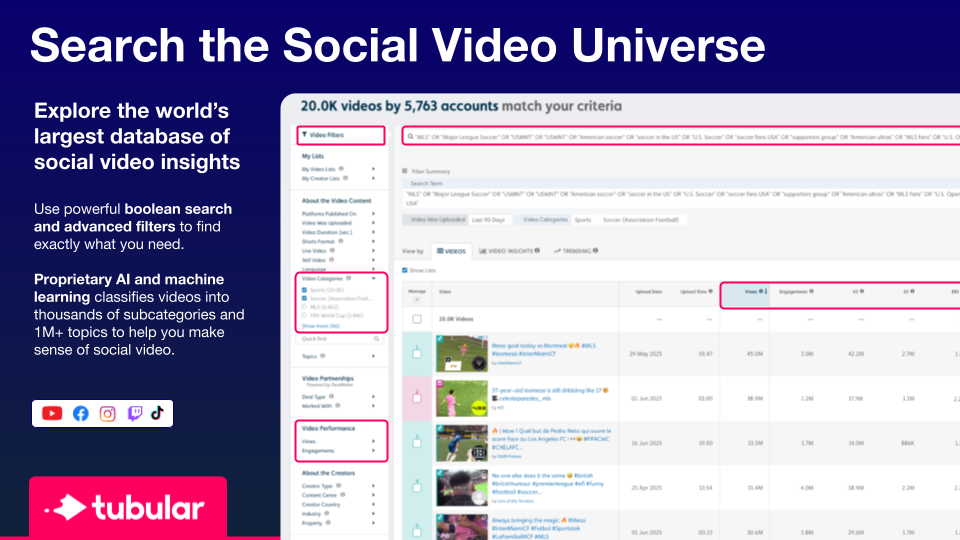Sort by the Upload Date column

click(648, 291)
